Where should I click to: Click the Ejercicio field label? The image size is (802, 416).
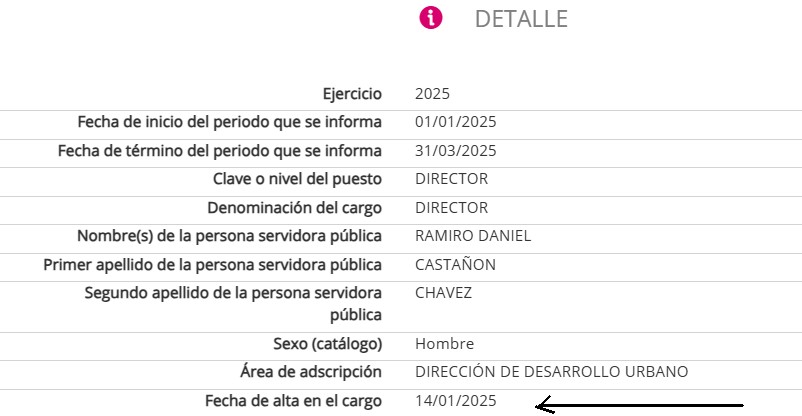(x=352, y=94)
